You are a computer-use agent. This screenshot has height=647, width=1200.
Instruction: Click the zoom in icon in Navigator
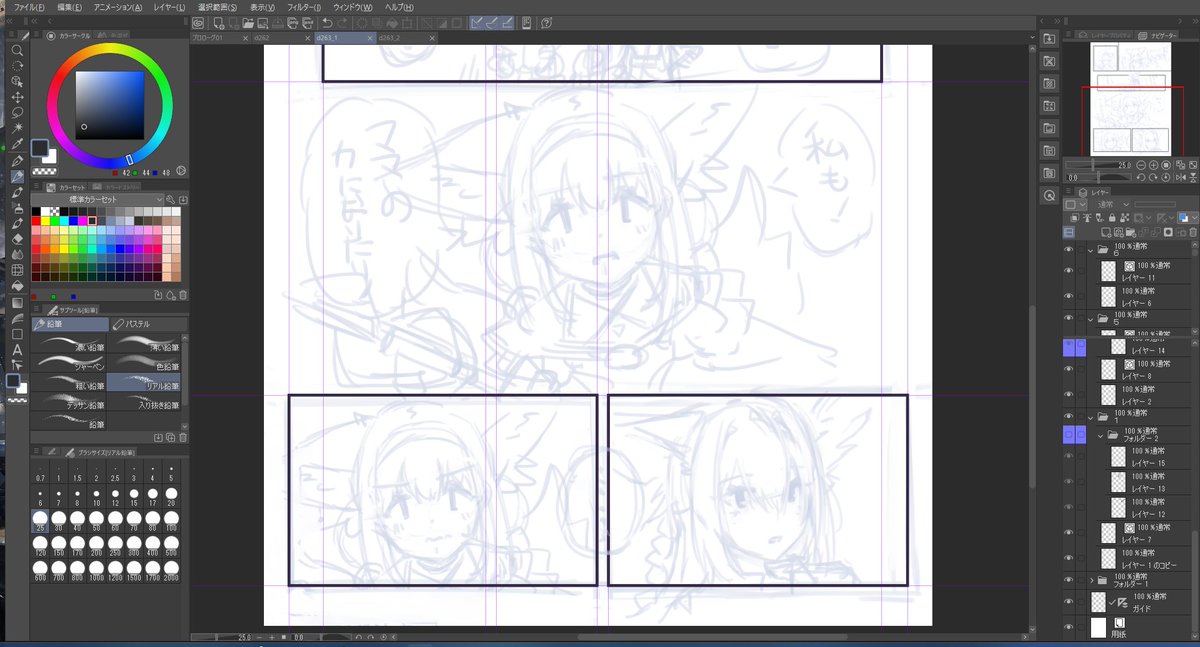pyautogui.click(x=1155, y=164)
